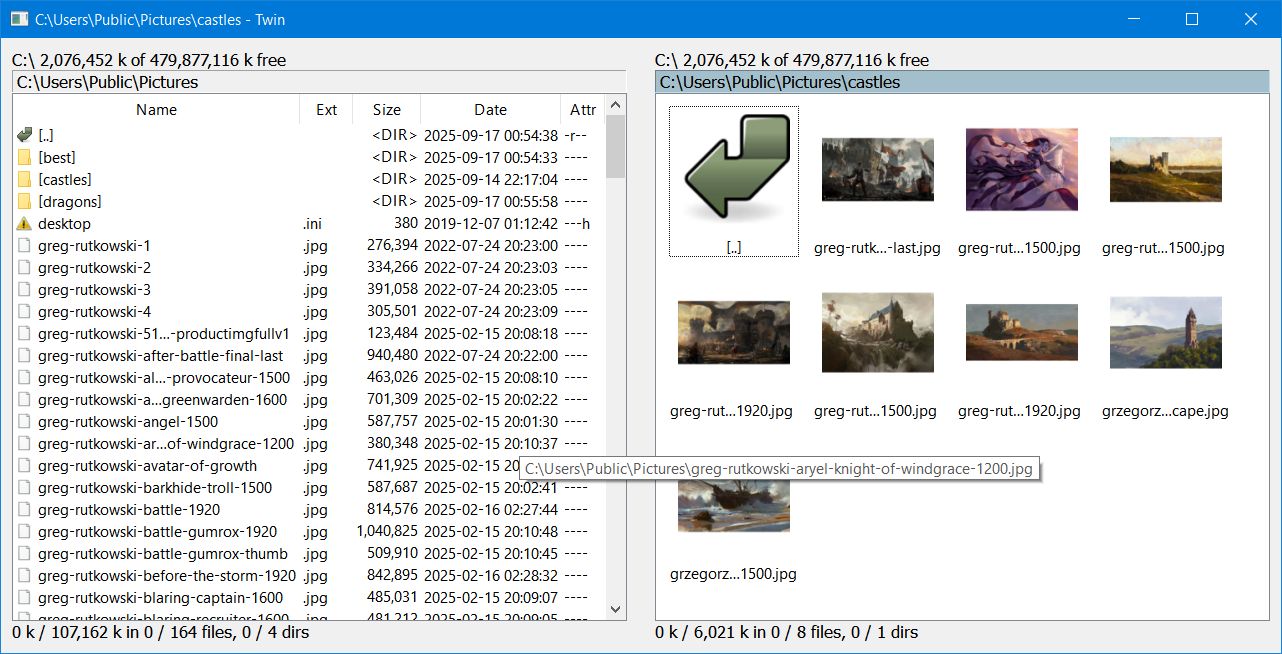
Task: Click the greg-rutkowski-avatar-of-growth file icon
Action: click(25, 465)
